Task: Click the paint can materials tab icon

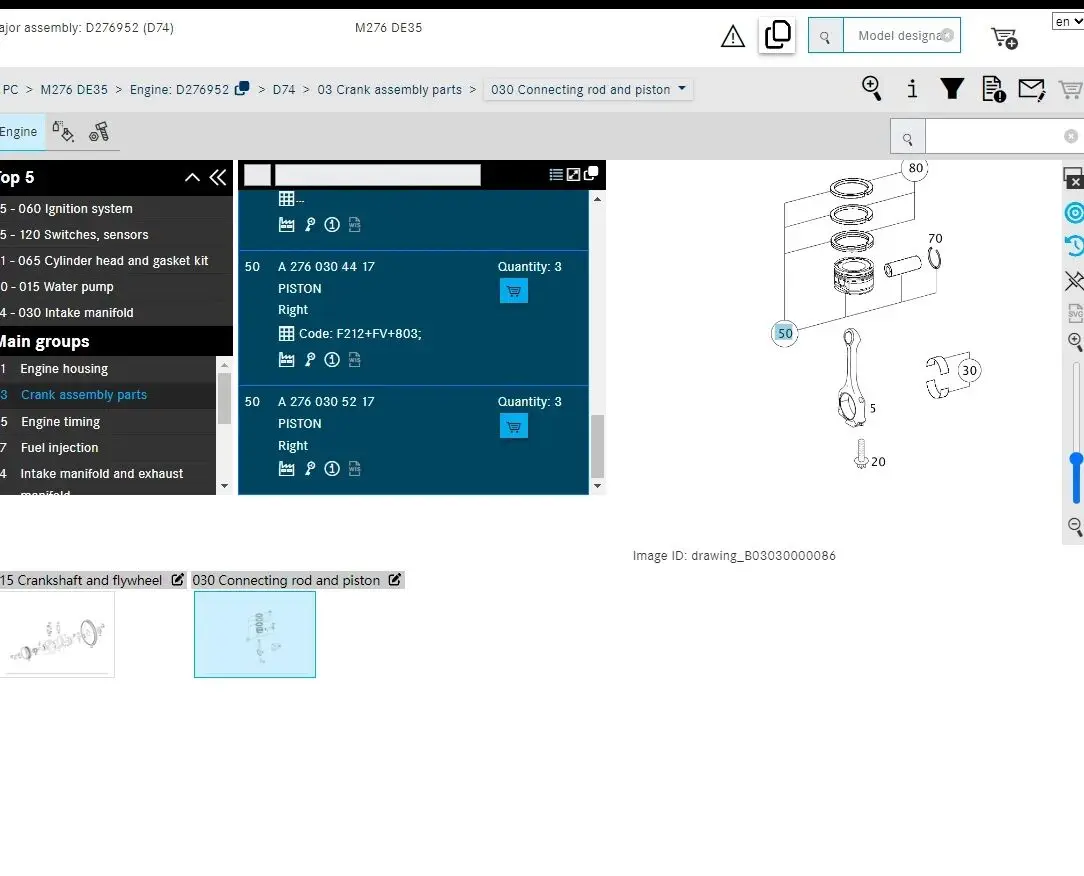Action: tap(63, 132)
